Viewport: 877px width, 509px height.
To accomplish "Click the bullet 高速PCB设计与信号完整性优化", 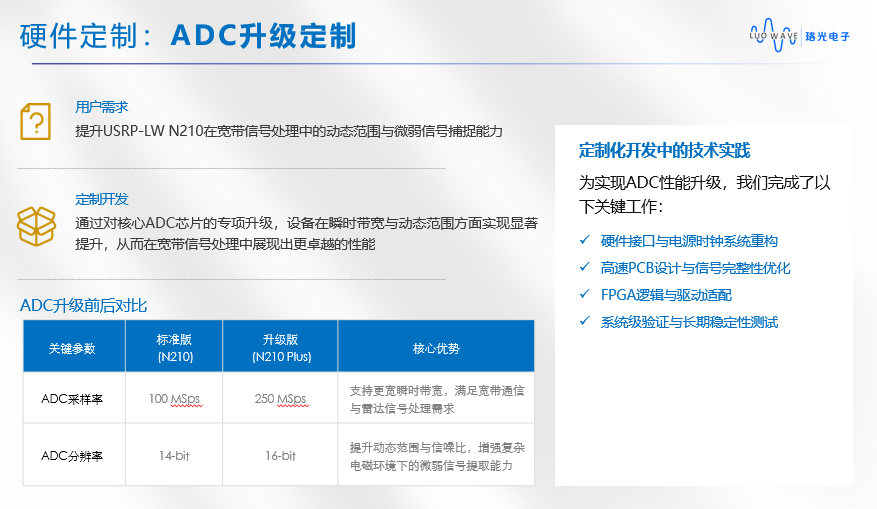I will tap(695, 268).
